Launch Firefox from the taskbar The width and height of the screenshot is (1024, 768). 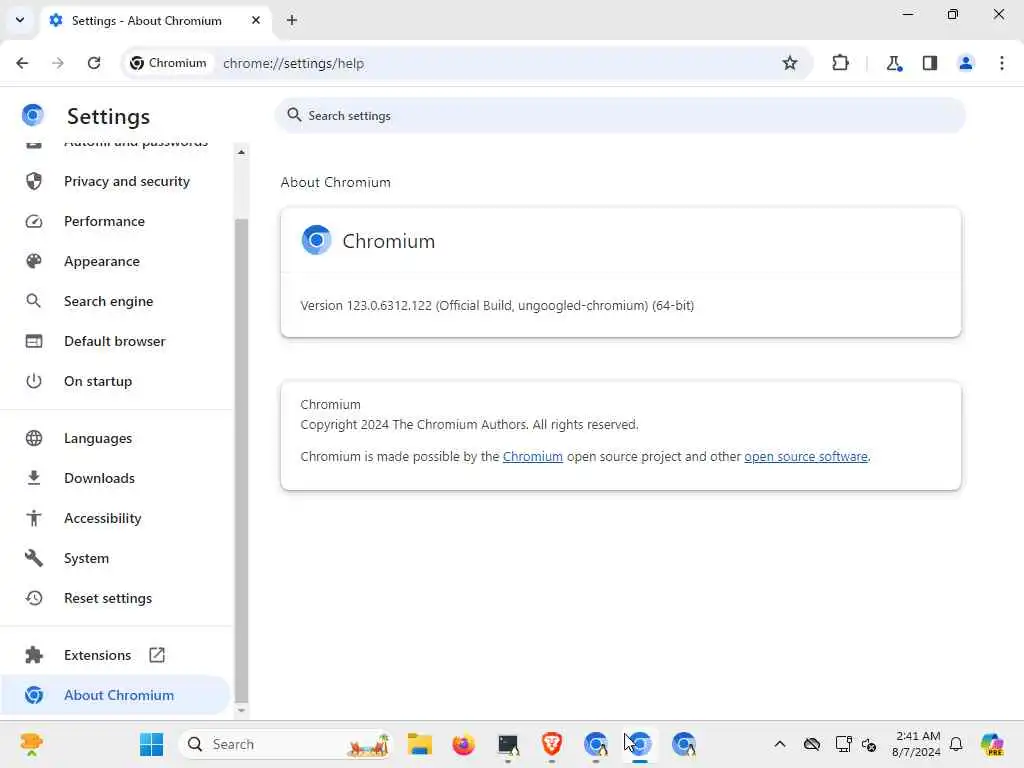pos(463,744)
